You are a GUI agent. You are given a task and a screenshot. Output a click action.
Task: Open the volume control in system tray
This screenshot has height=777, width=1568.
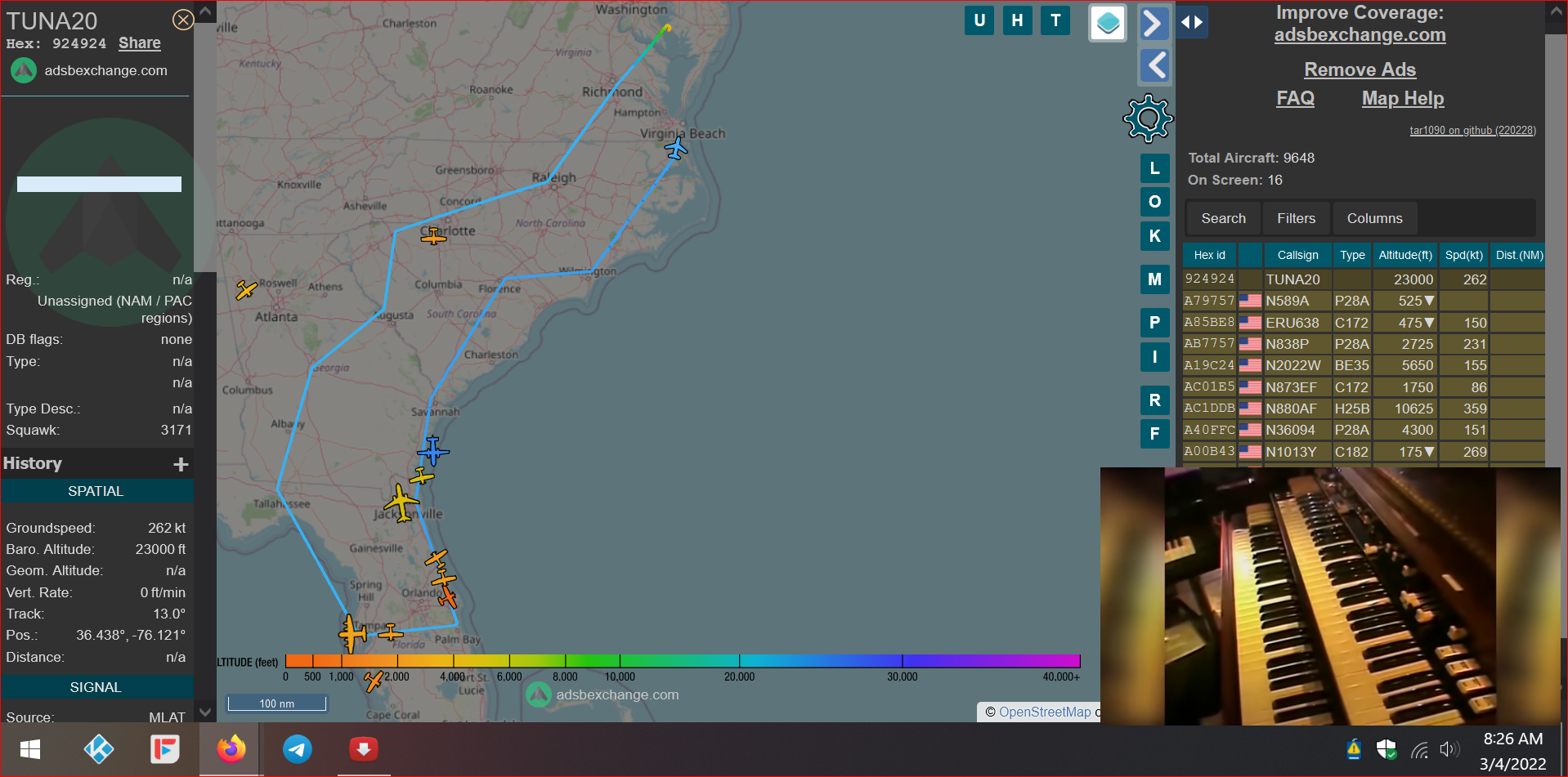pyautogui.click(x=1449, y=749)
